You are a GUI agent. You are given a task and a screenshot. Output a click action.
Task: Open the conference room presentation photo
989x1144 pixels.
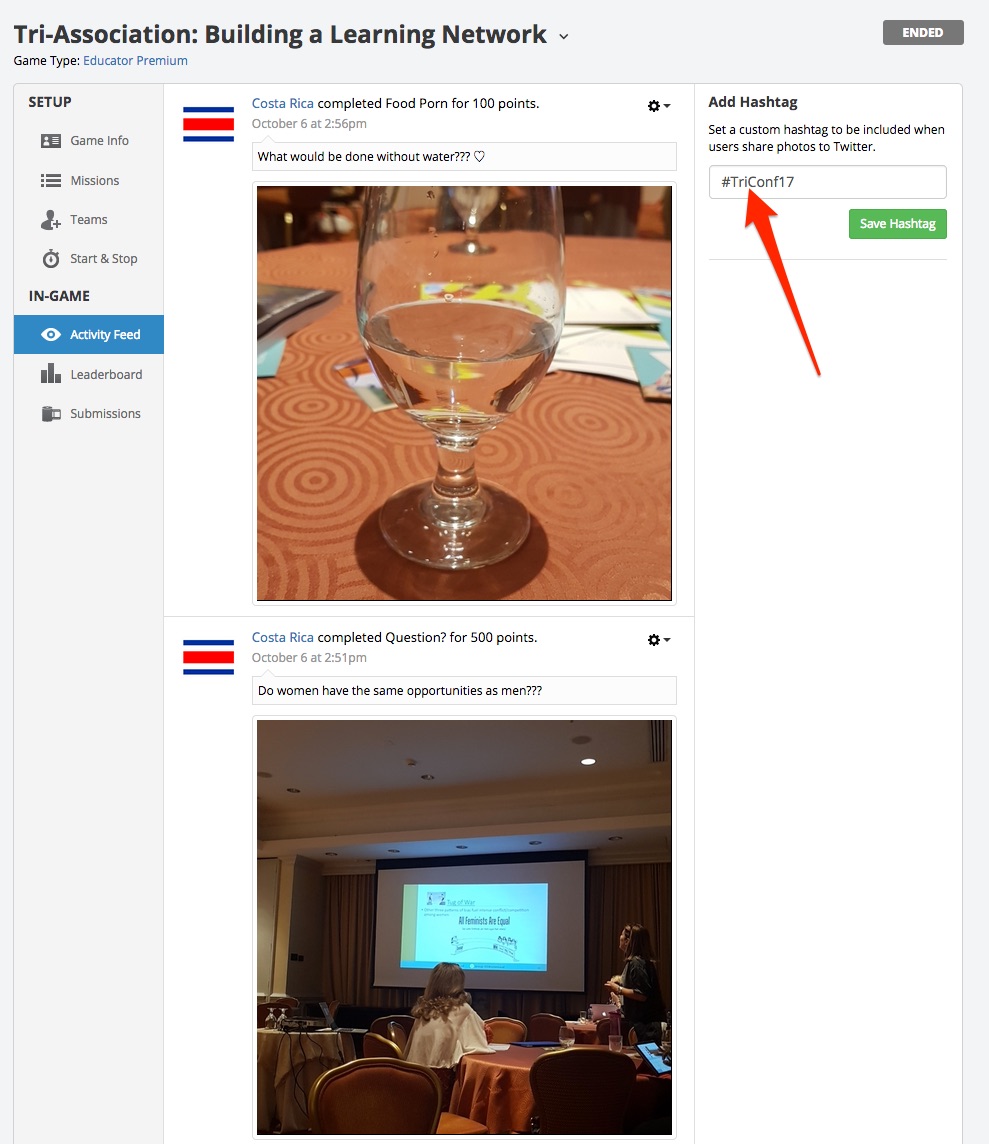click(464, 927)
